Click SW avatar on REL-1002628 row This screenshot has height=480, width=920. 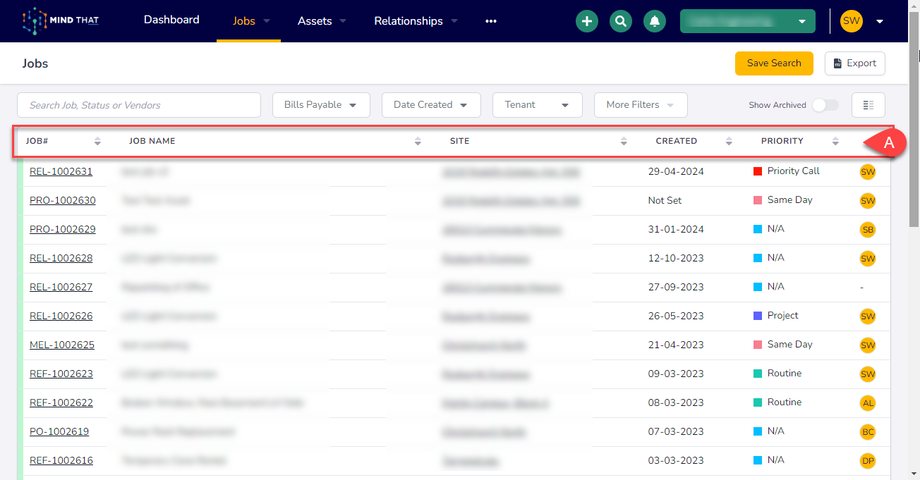tap(868, 258)
